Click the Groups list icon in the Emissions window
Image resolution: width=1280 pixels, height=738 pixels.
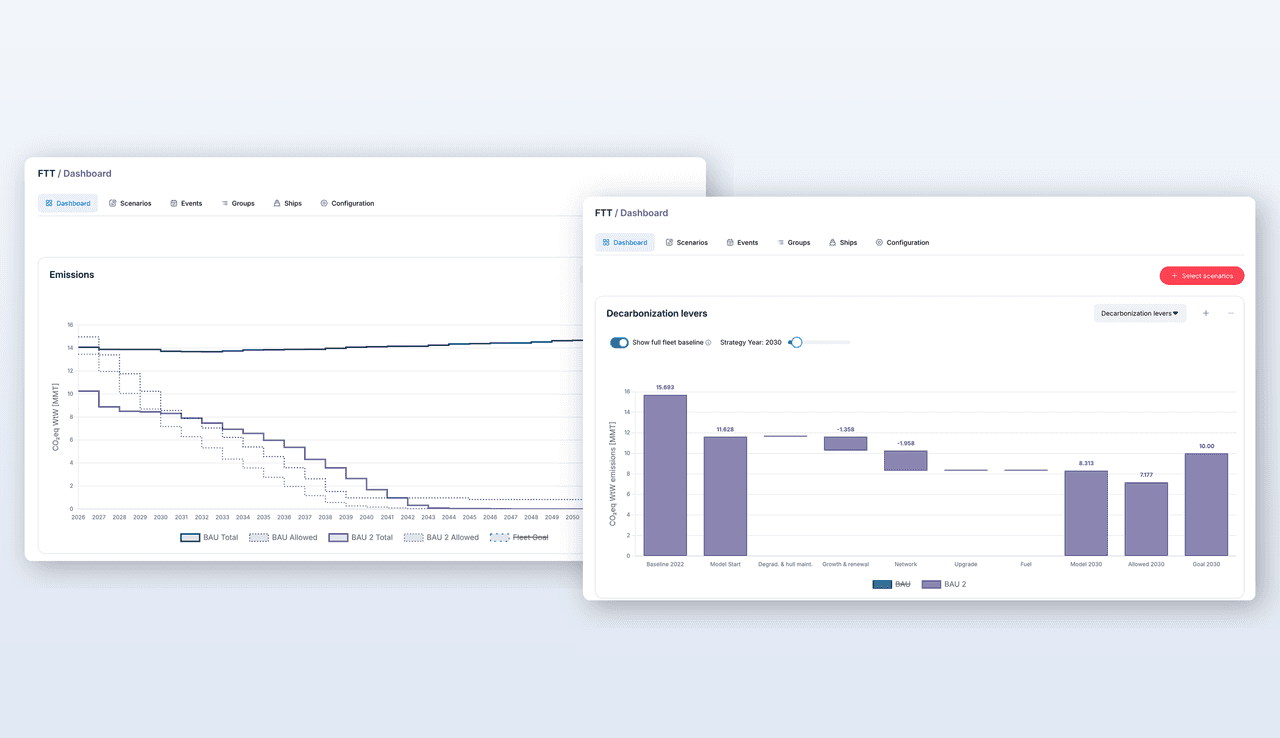click(x=225, y=203)
